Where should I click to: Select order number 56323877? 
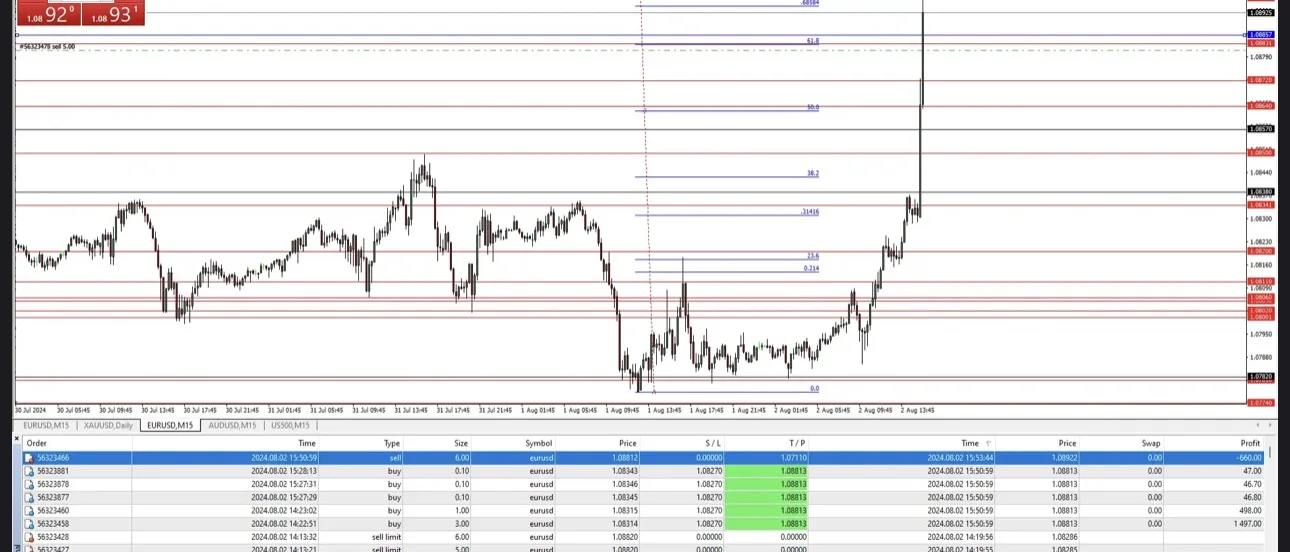[x=53, y=497]
